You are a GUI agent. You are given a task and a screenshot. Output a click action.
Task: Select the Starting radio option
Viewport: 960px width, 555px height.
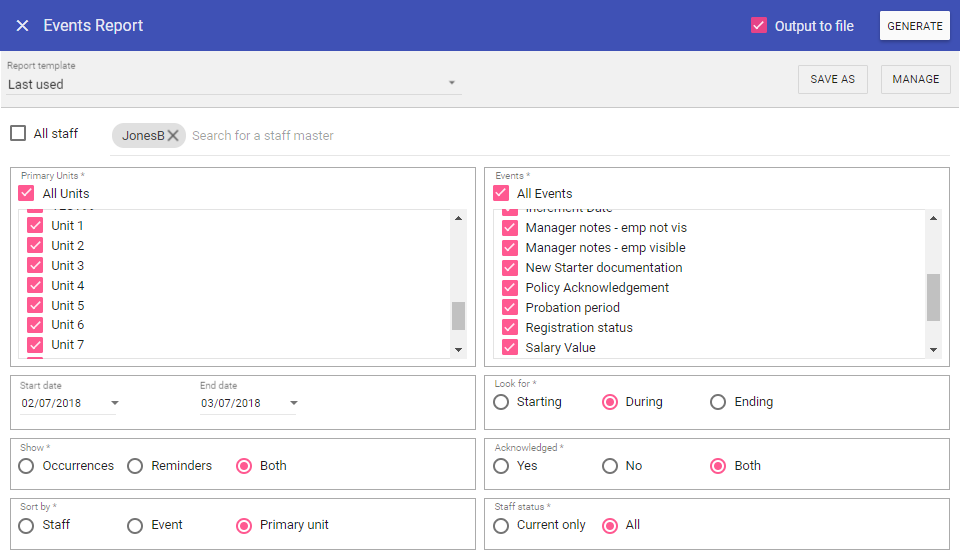tap(501, 402)
